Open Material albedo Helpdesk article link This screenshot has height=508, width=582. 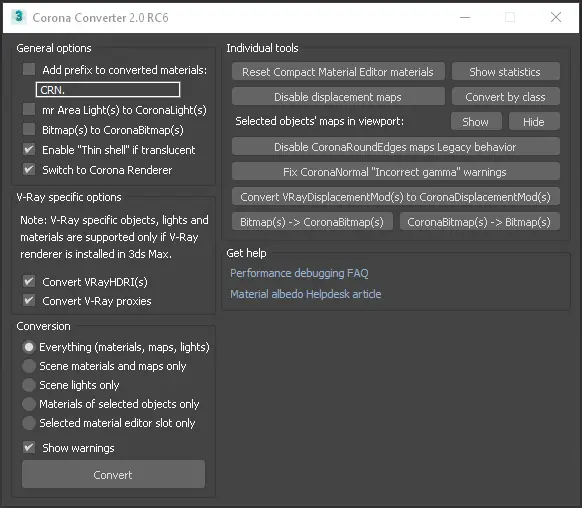[x=305, y=294]
